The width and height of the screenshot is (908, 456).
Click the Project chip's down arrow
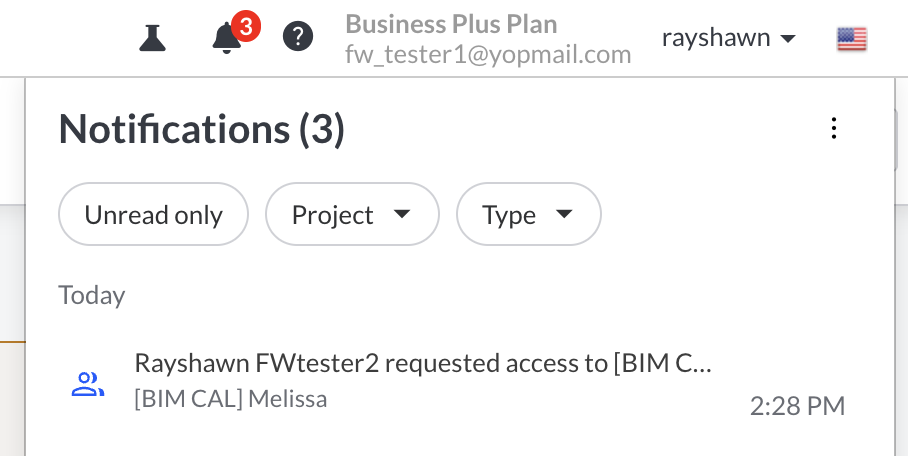click(402, 214)
